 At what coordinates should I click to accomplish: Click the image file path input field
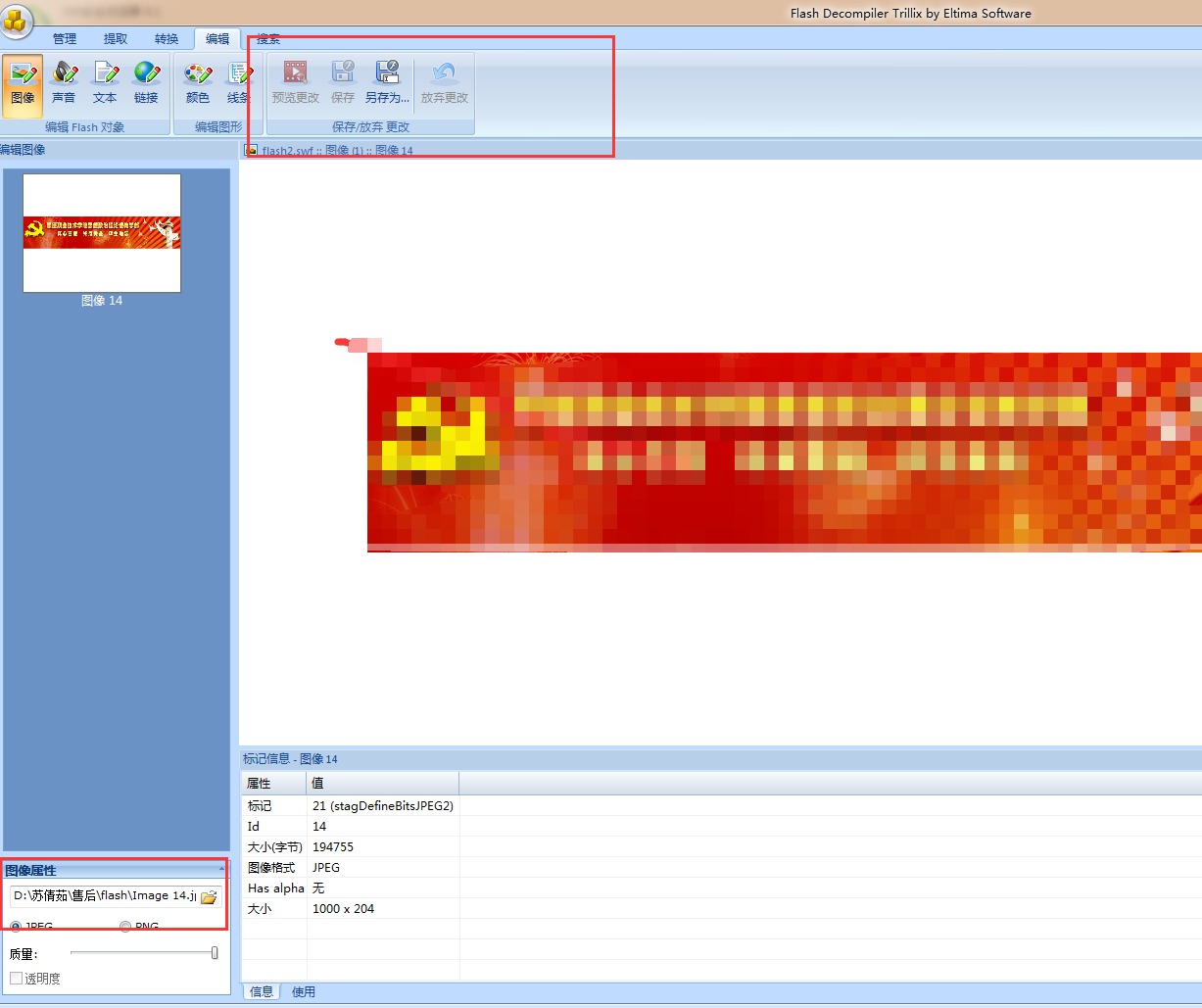tap(105, 897)
